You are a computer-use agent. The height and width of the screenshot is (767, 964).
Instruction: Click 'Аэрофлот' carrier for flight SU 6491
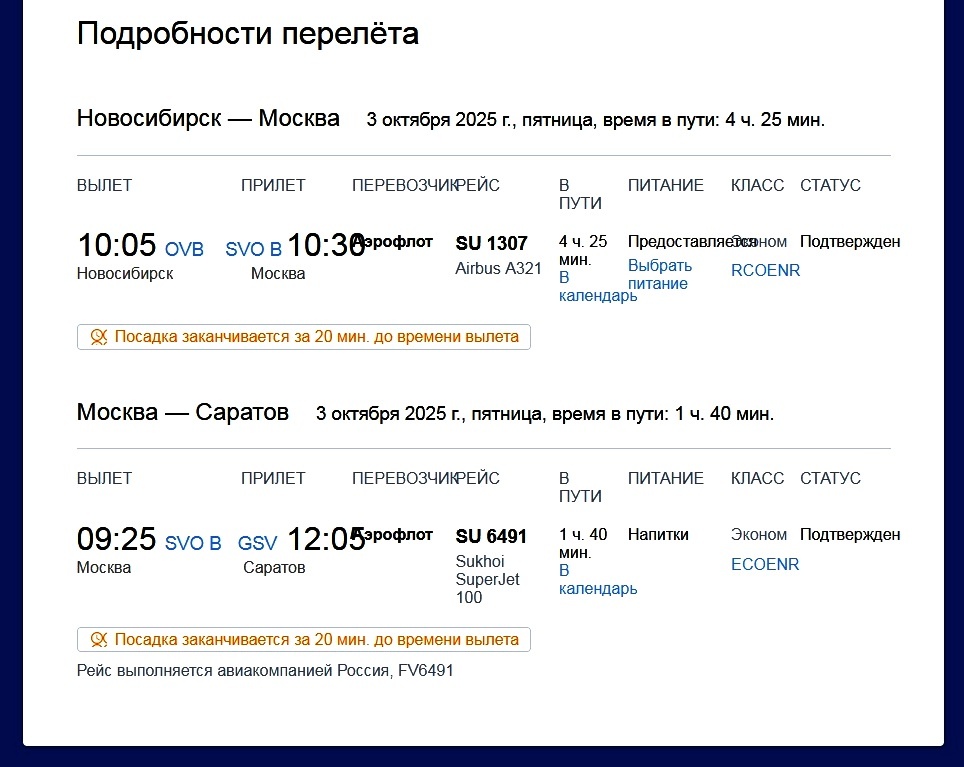pos(393,535)
